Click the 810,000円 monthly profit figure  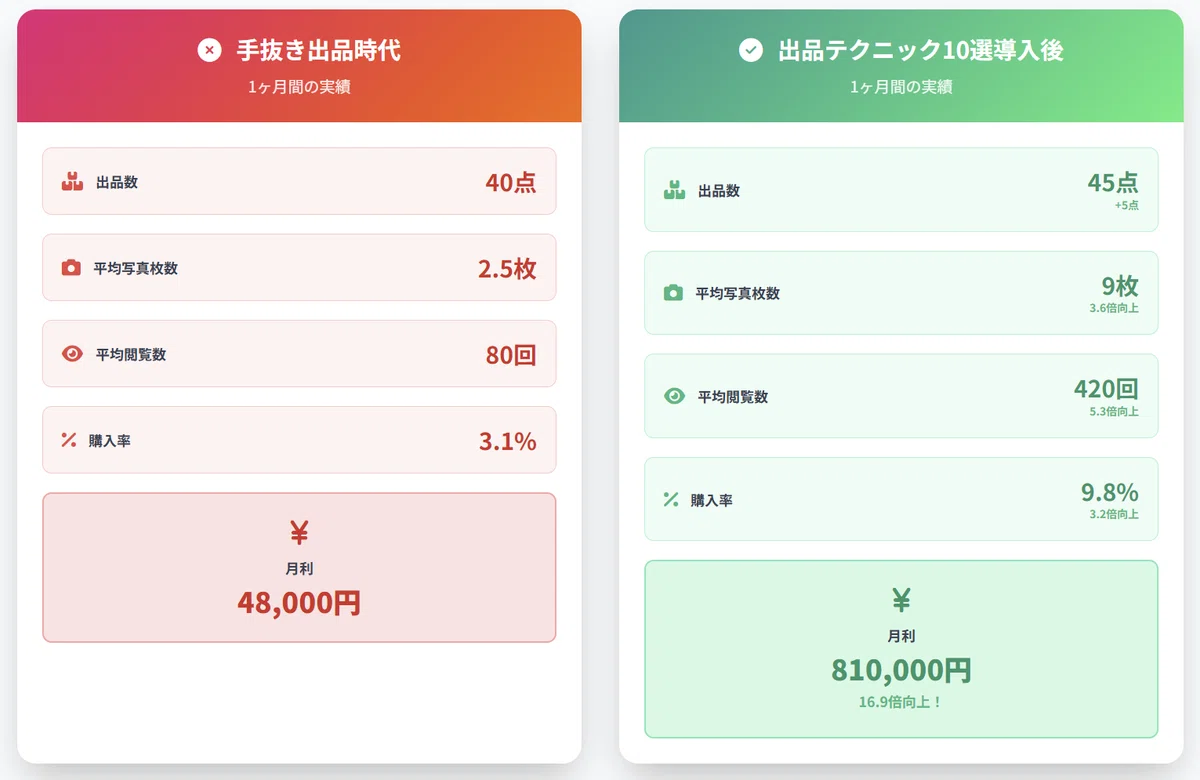pos(901,670)
